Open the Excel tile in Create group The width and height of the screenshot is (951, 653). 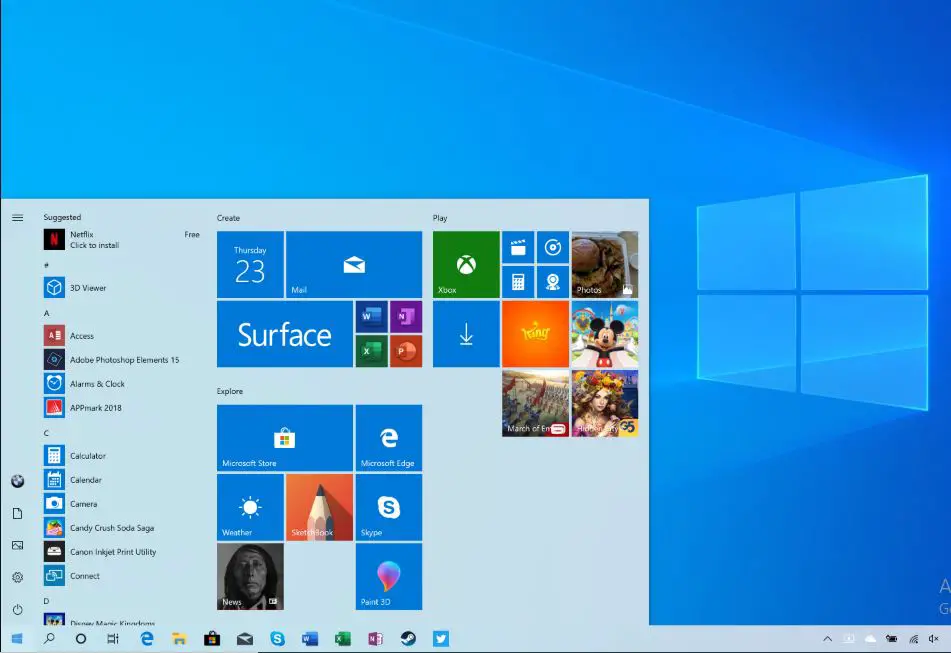(371, 351)
